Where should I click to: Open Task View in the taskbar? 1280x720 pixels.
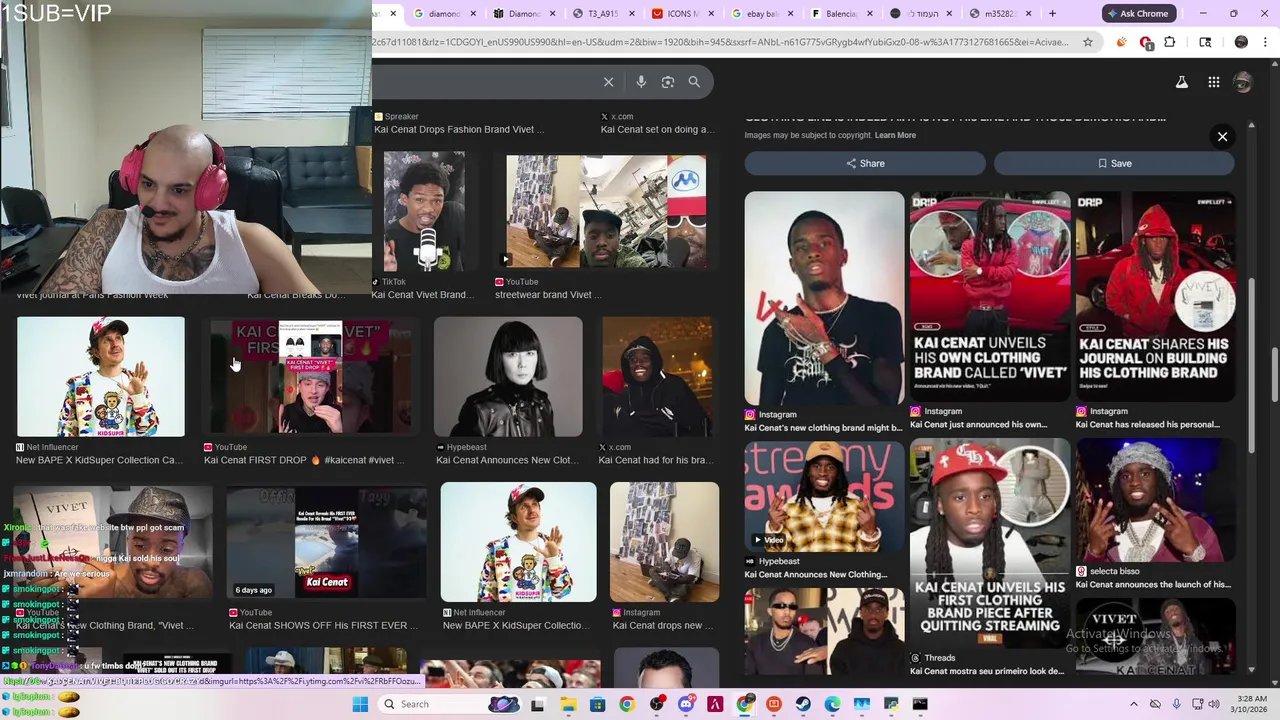coord(537,704)
